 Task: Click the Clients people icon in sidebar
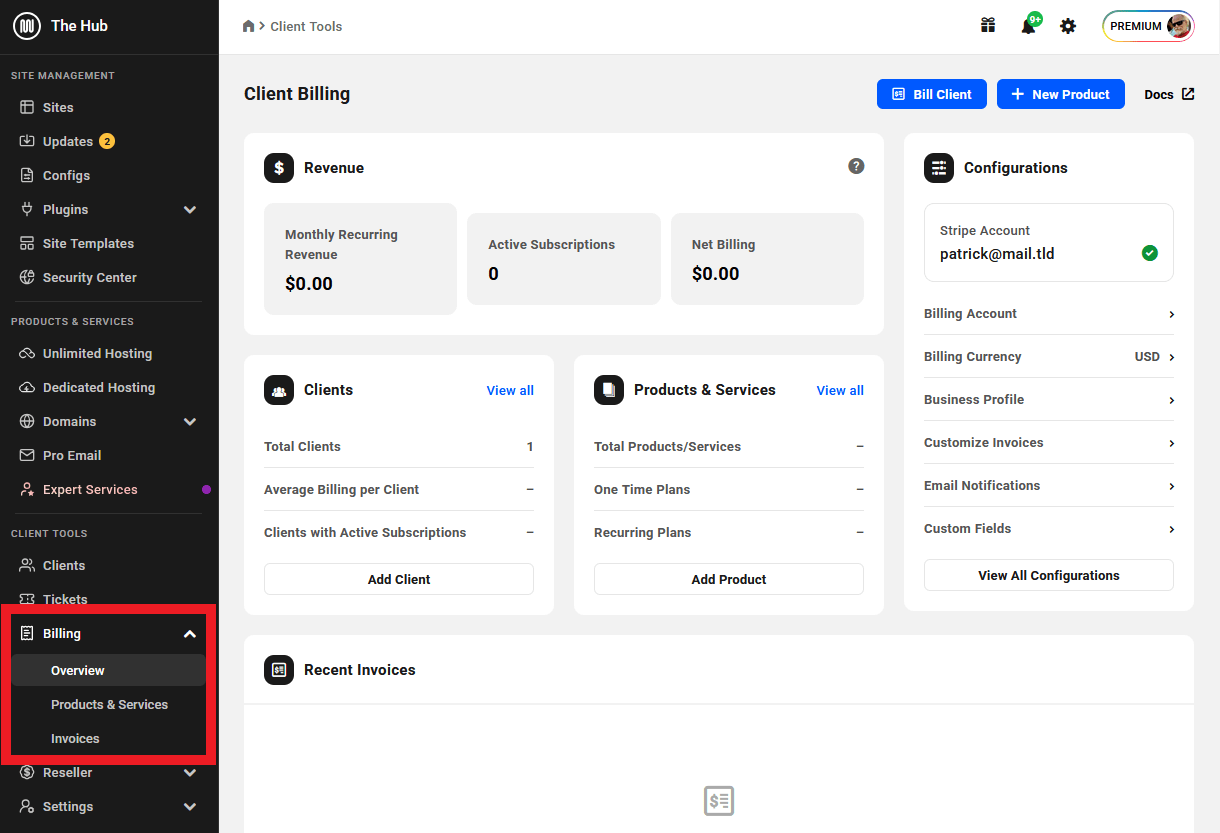[27, 565]
